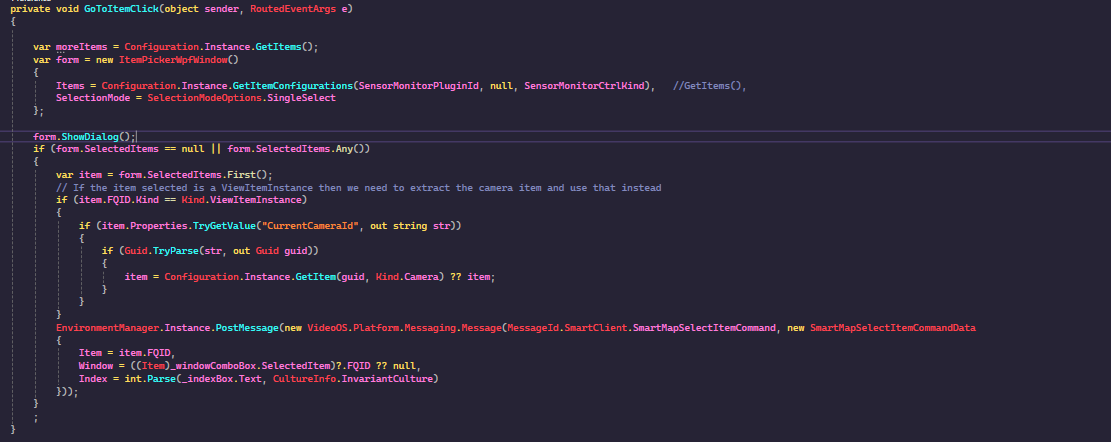The height and width of the screenshot is (442, 1111).
Task: Click the GoToItemClick method name
Action: pos(119,9)
